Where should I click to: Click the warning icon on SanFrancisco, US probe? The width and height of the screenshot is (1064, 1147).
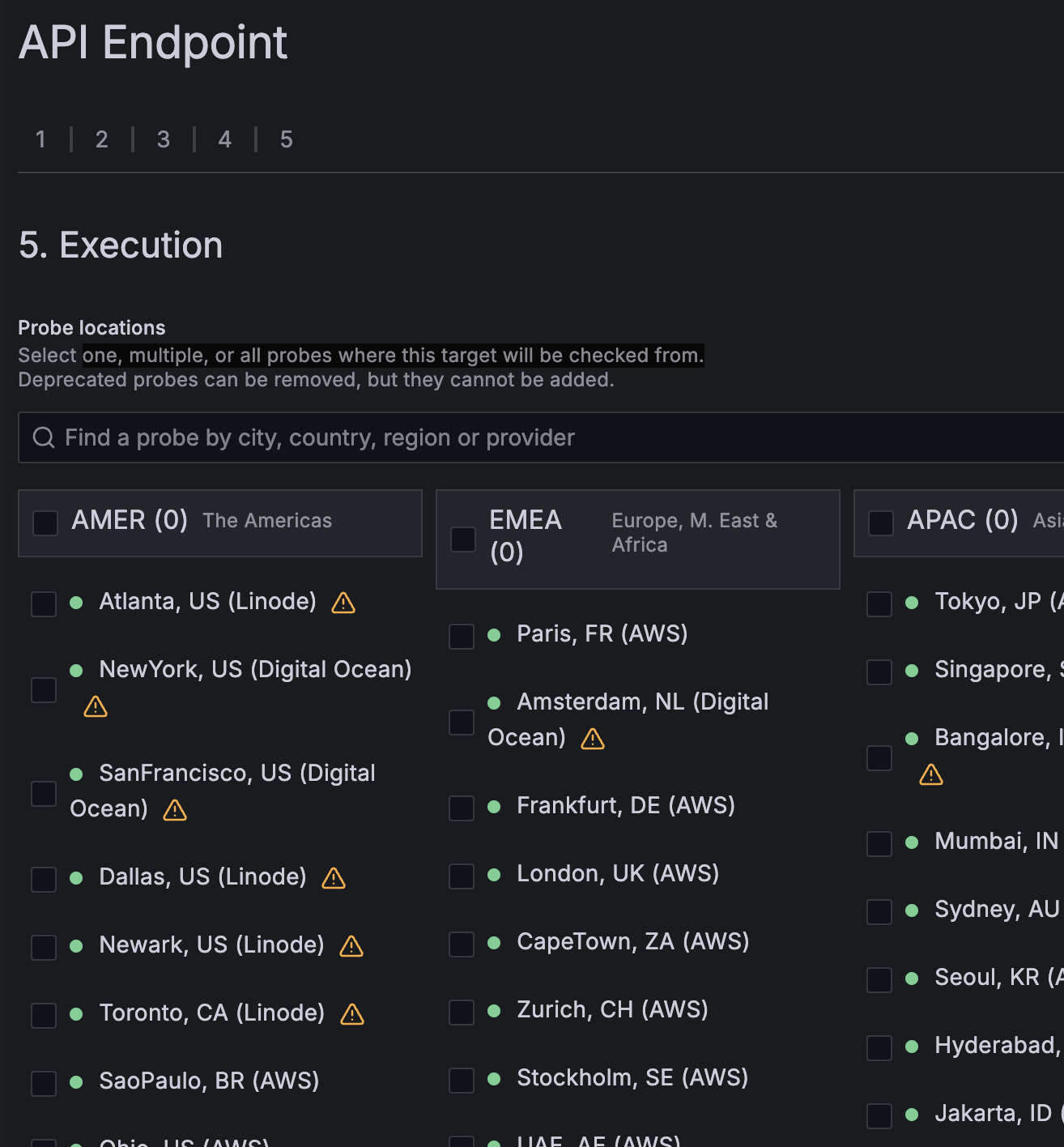pos(173,809)
